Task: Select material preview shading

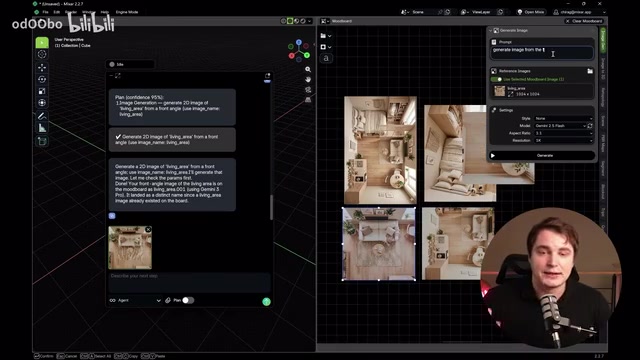Action: click(296, 21)
